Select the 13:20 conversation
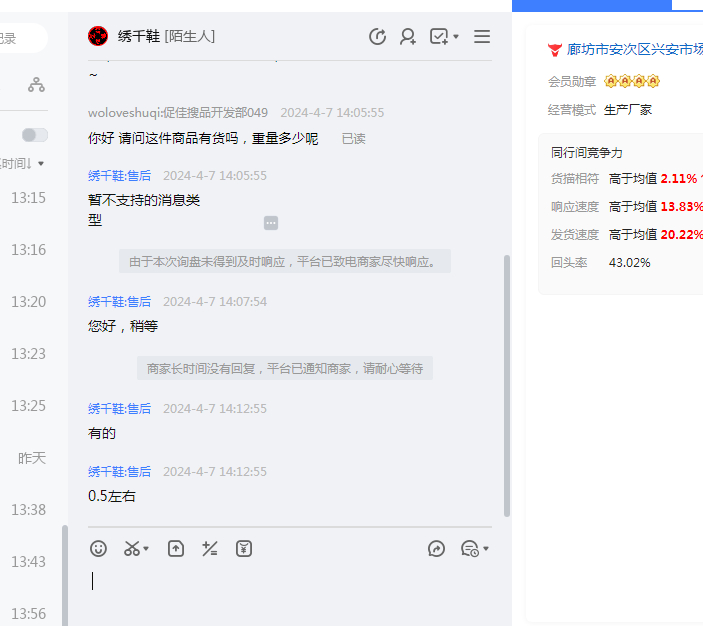 pyautogui.click(x=28, y=302)
